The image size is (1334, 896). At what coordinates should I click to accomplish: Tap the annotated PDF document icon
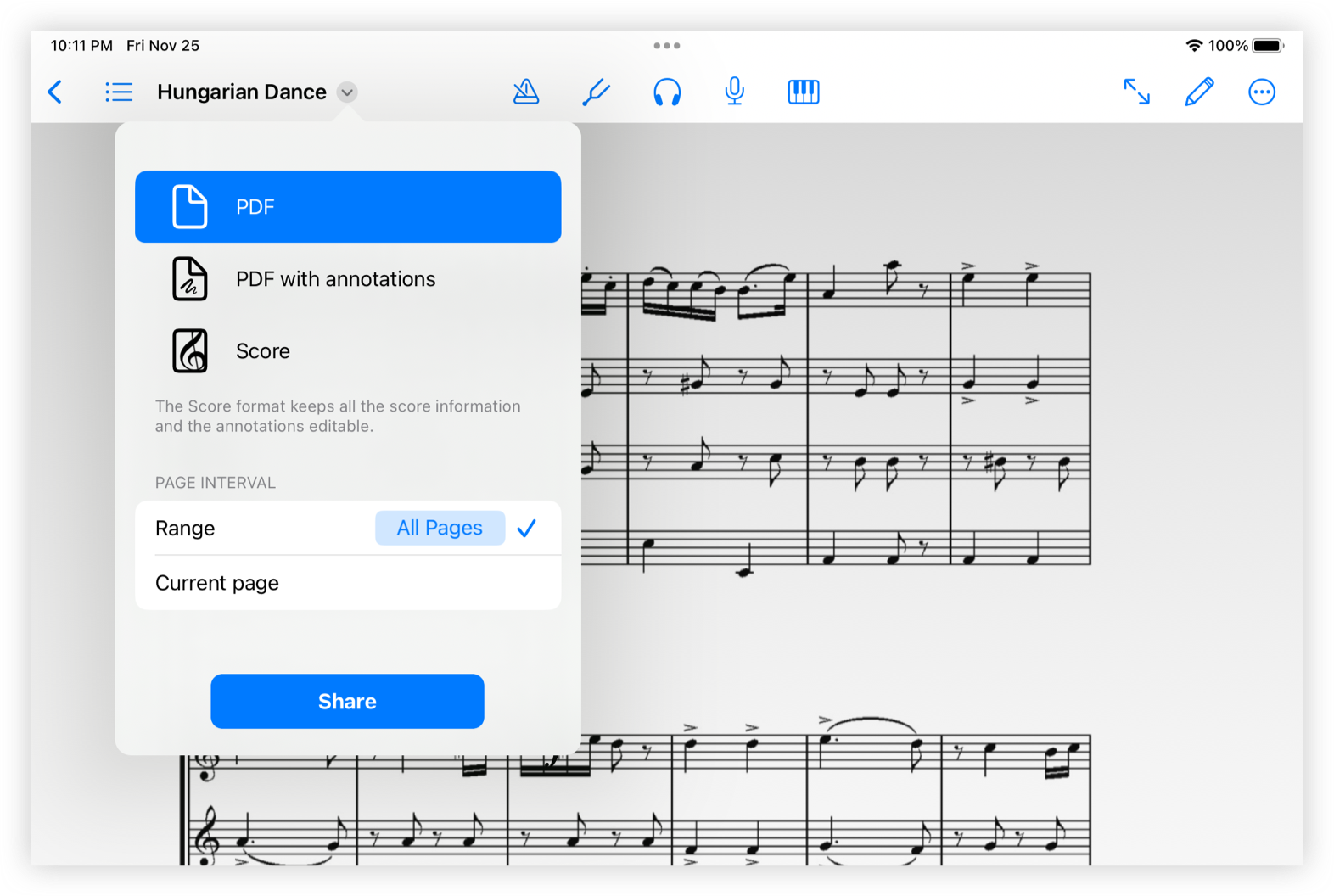[x=189, y=279]
